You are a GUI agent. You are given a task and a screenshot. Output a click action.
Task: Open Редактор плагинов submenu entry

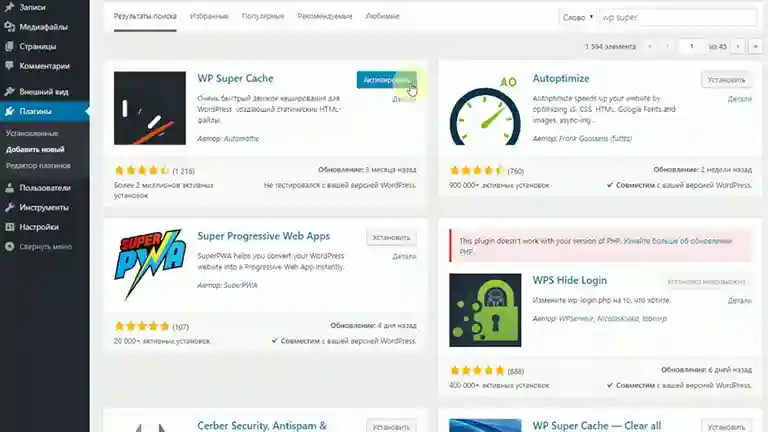(x=38, y=166)
